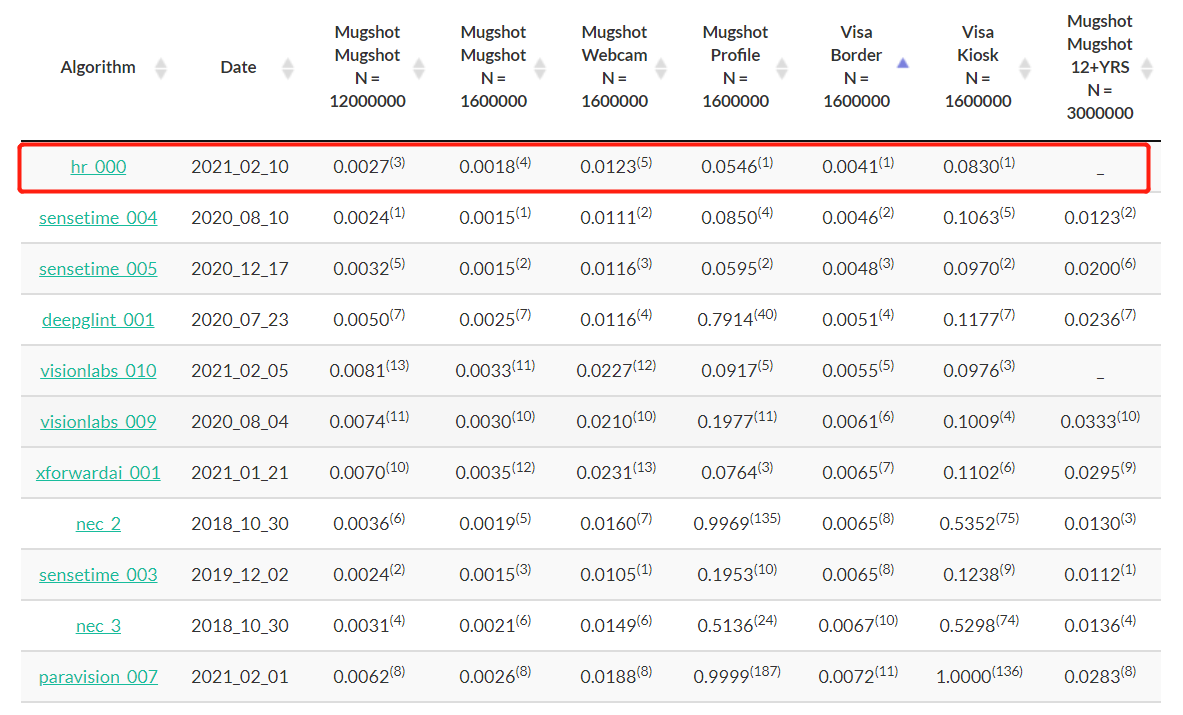Open visionlabs_010 algorithm link
Image resolution: width=1183 pixels, height=715 pixels.
coord(98,371)
